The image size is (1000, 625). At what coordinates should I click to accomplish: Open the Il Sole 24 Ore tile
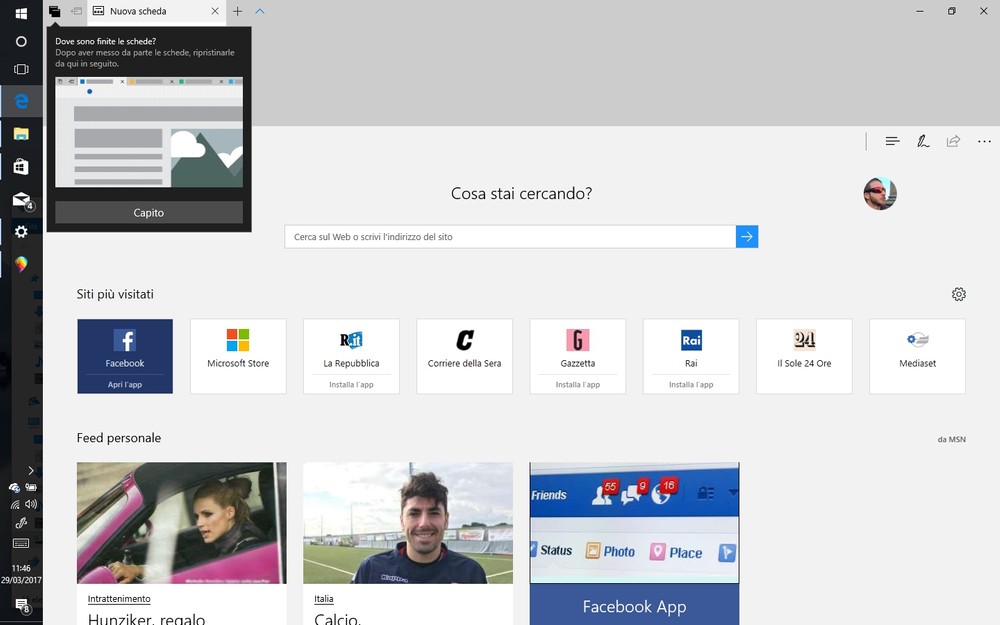point(804,356)
